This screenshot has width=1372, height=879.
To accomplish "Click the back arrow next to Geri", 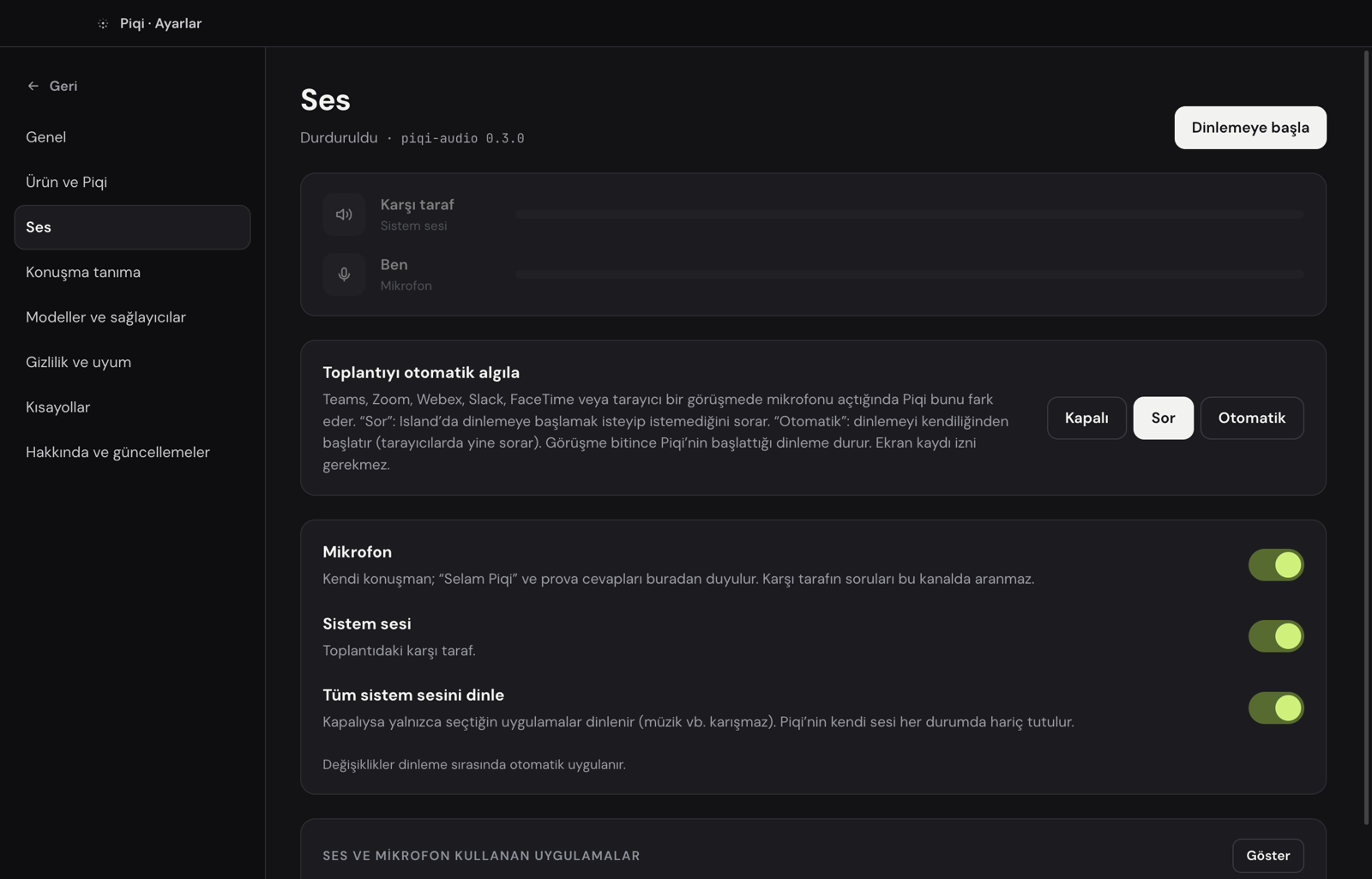I will coord(33,86).
